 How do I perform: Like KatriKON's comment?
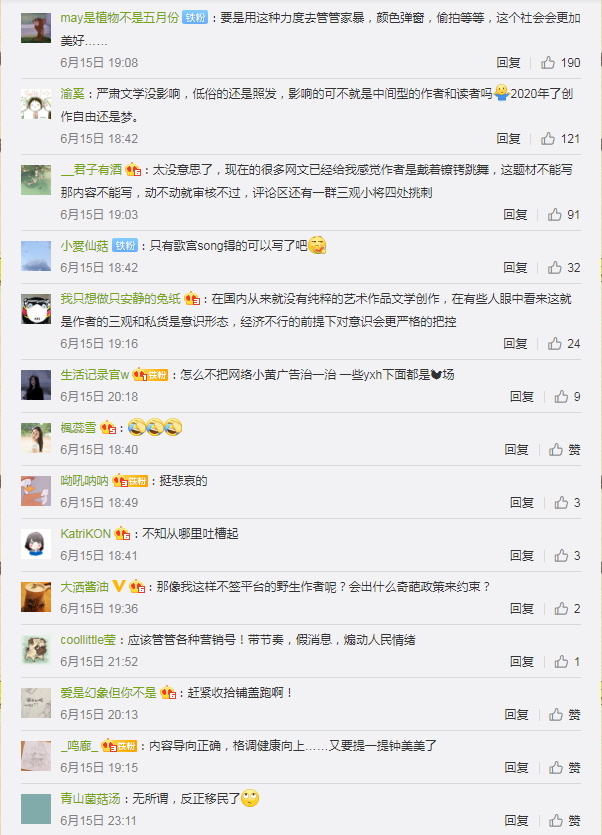coord(561,555)
